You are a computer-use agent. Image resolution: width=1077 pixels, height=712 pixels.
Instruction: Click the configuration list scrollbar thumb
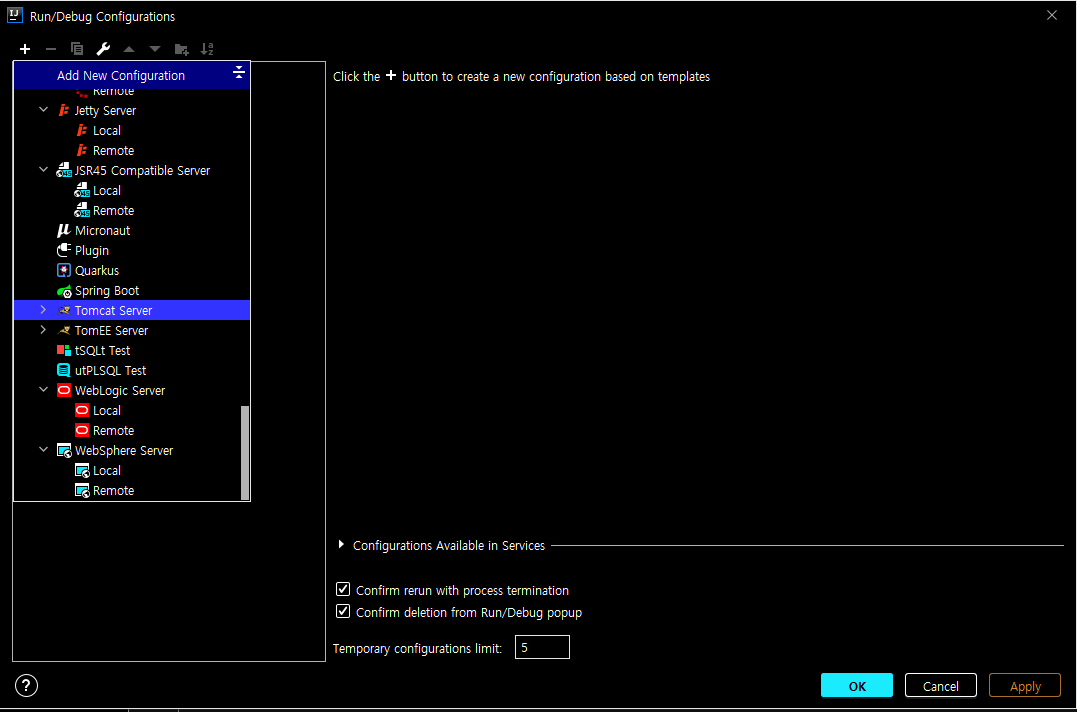pos(245,452)
